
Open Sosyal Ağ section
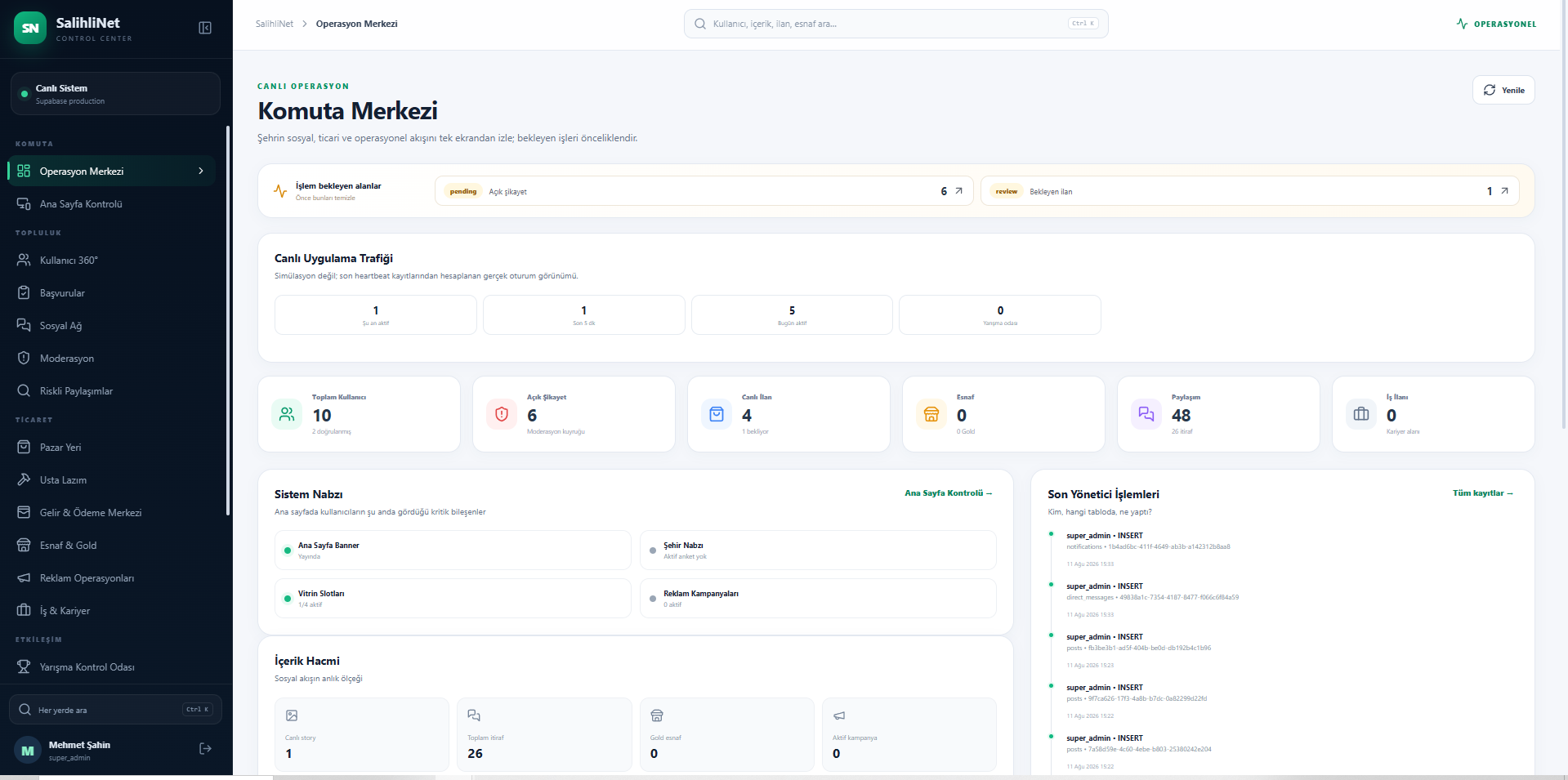tap(111, 325)
